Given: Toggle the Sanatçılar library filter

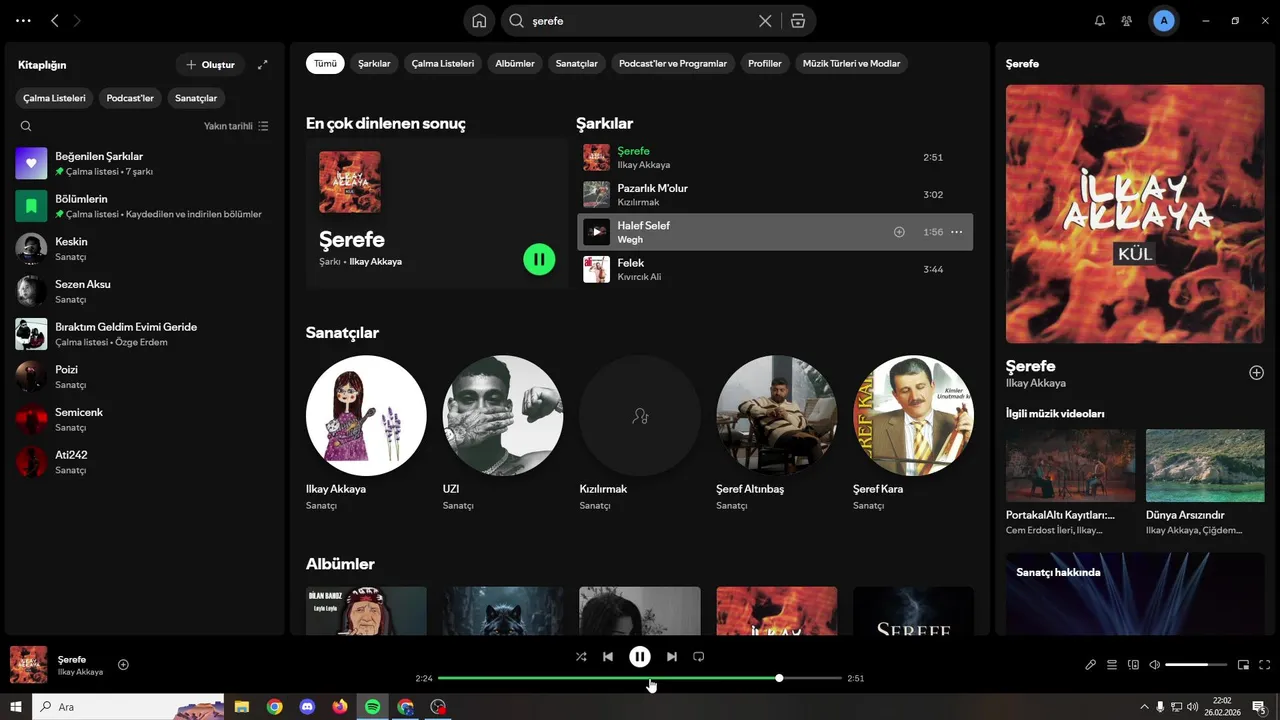Looking at the screenshot, I should coord(196,98).
